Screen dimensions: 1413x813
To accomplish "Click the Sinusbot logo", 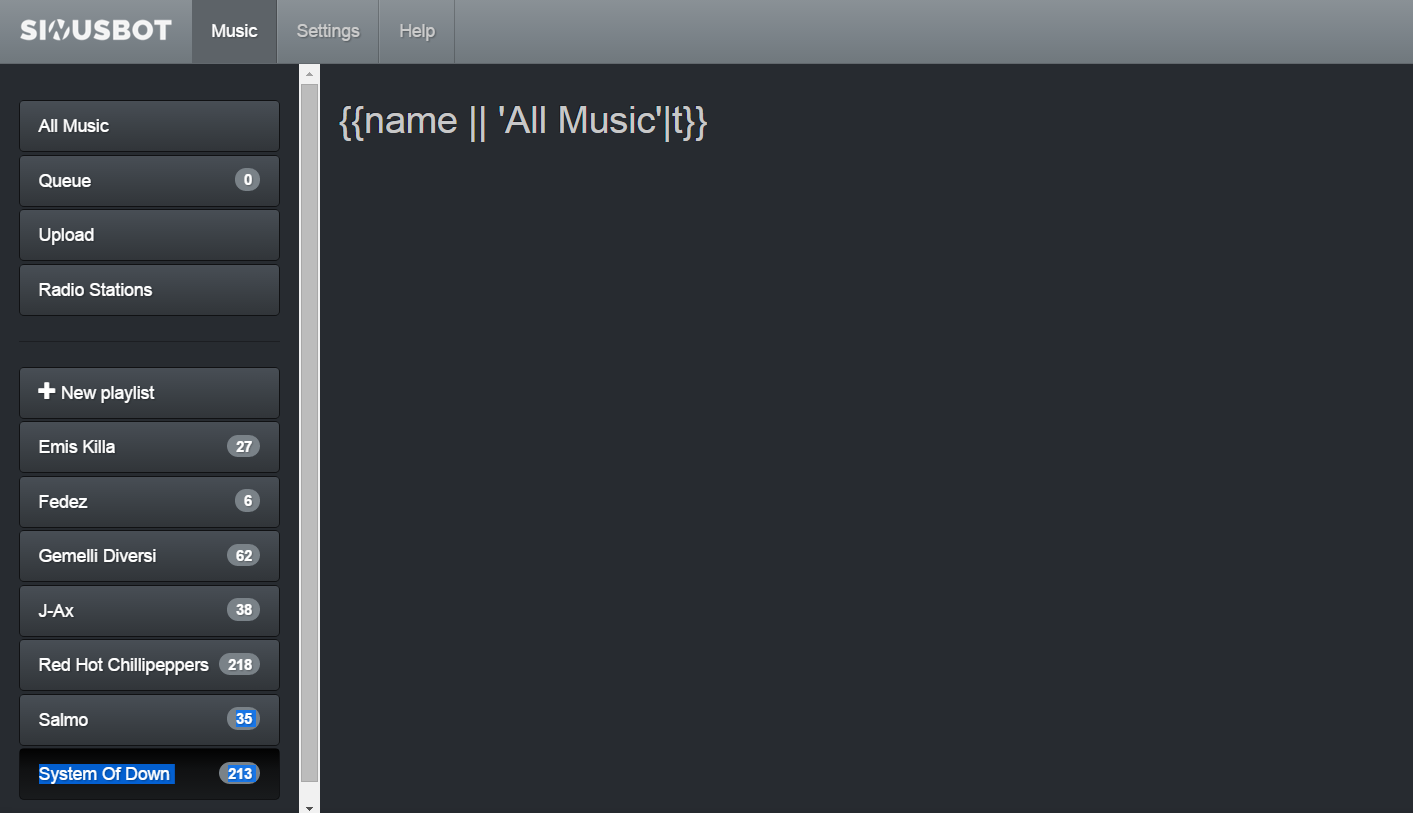I will 96,30.
